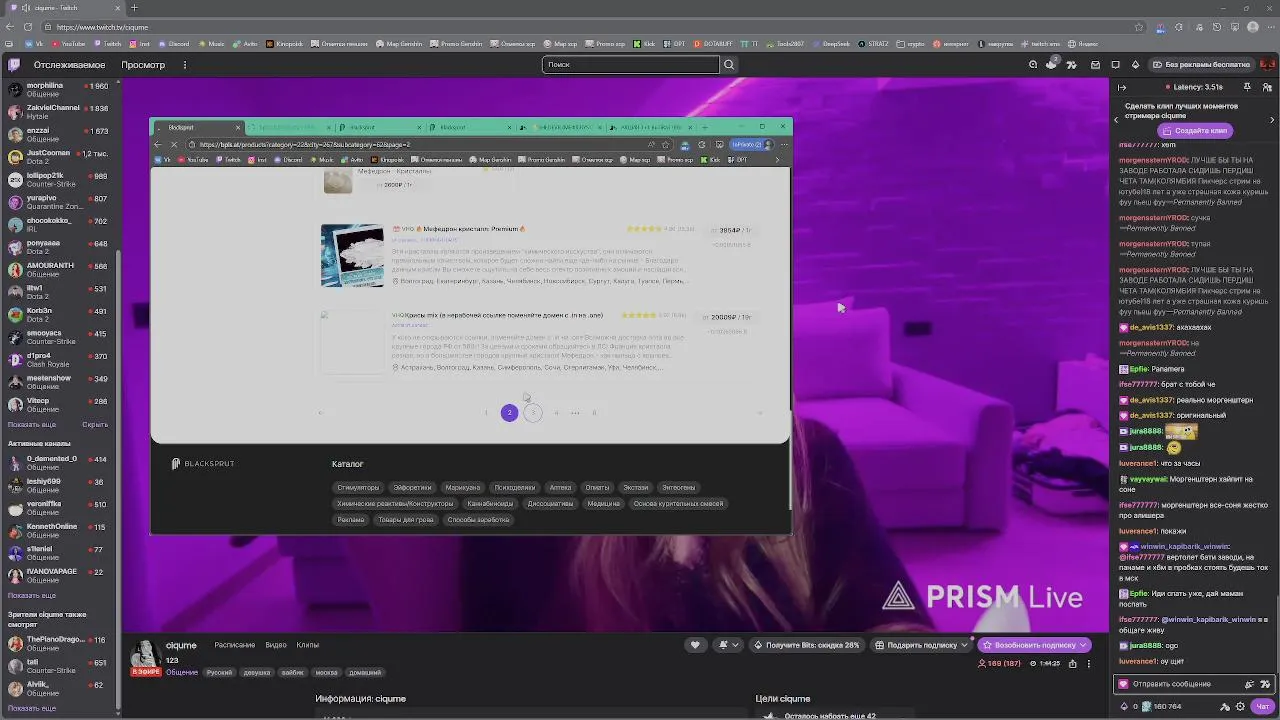
Task: Switch to Просмотр tab
Action: click(x=143, y=65)
